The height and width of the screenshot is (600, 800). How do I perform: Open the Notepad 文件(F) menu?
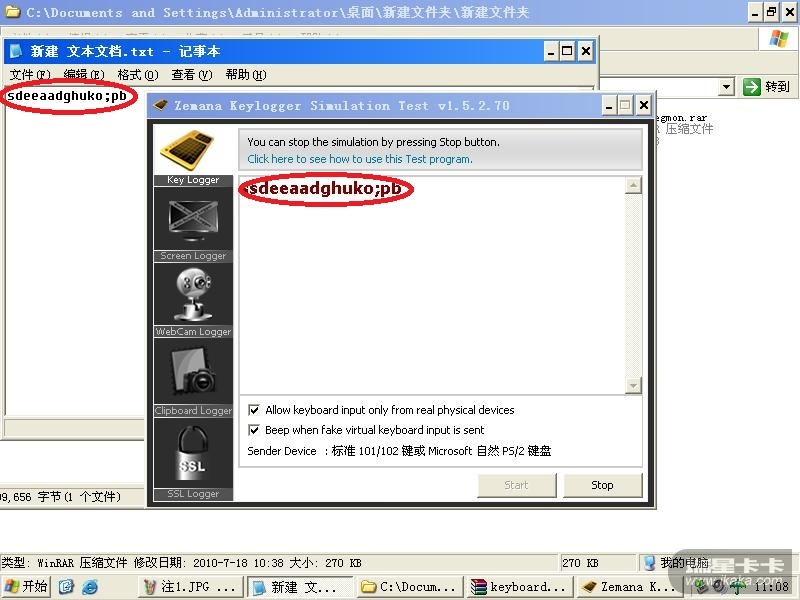tap(30, 75)
